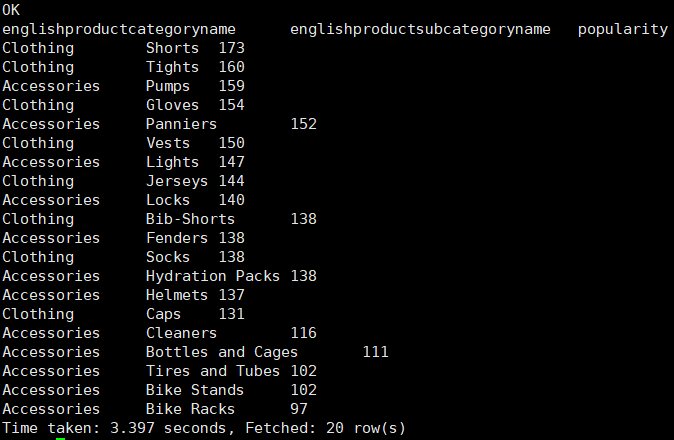
Task: Click the popularity value 111
Action: (376, 352)
